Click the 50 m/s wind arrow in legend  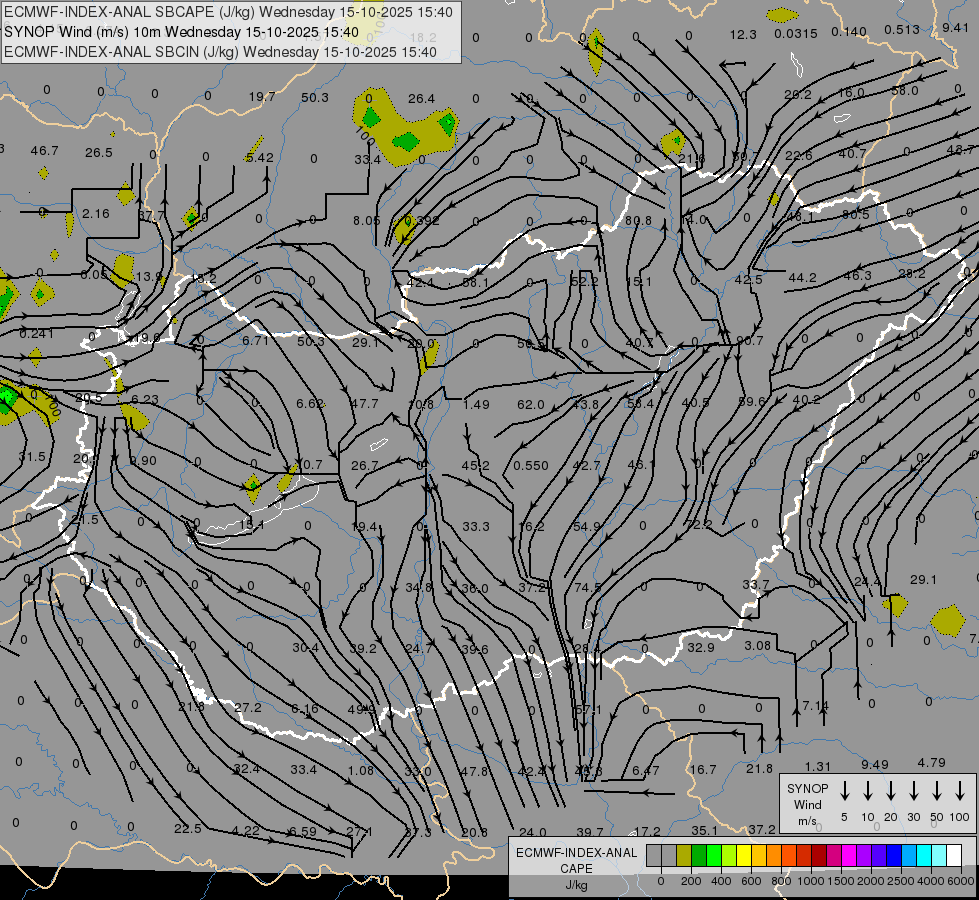point(937,790)
